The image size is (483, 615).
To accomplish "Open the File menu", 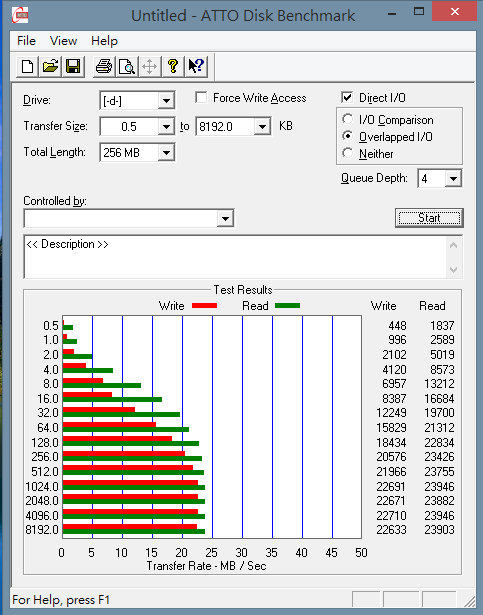I will point(26,41).
